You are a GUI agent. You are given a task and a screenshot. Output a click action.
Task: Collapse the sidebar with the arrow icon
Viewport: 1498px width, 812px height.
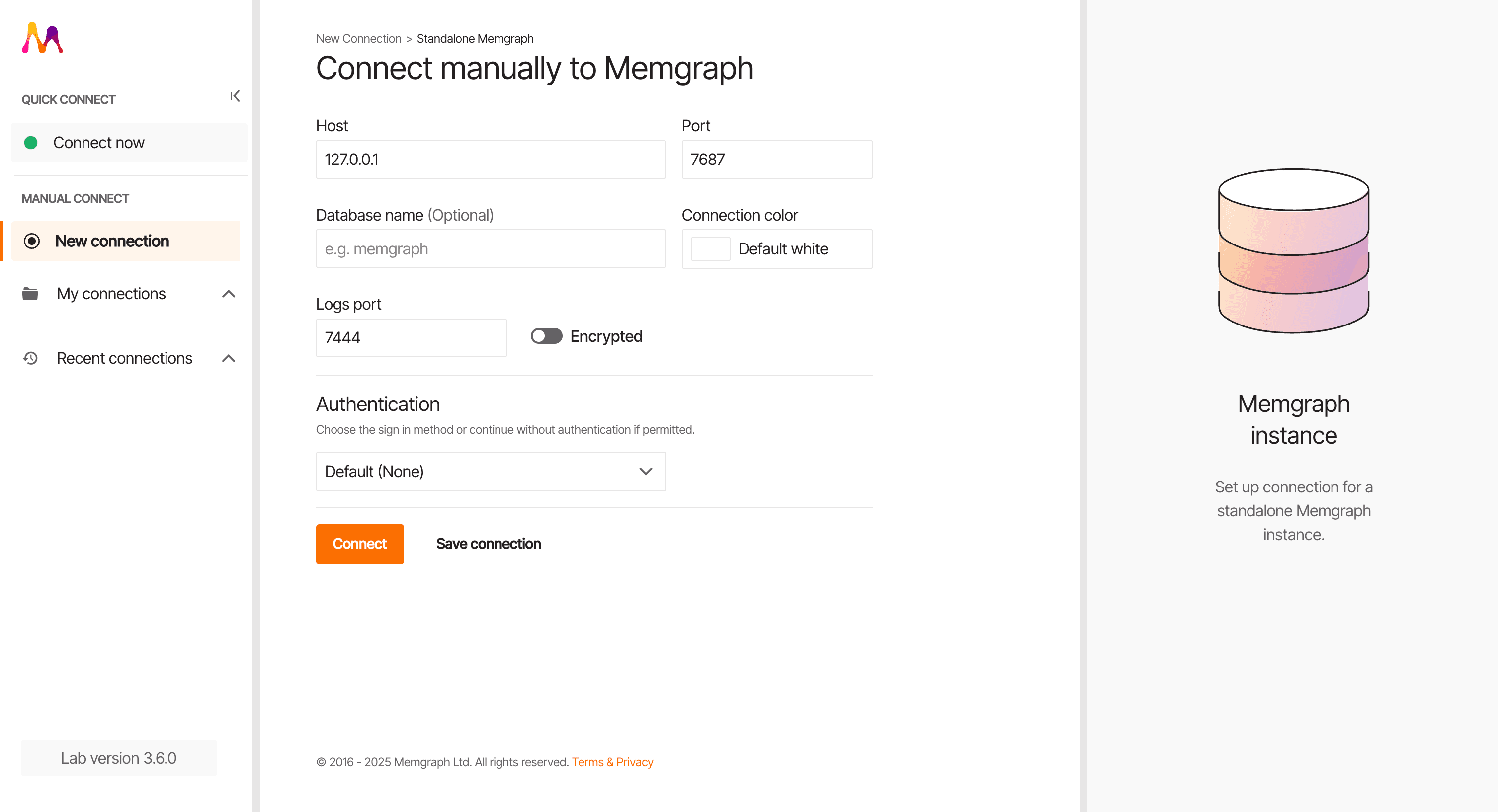(x=235, y=96)
